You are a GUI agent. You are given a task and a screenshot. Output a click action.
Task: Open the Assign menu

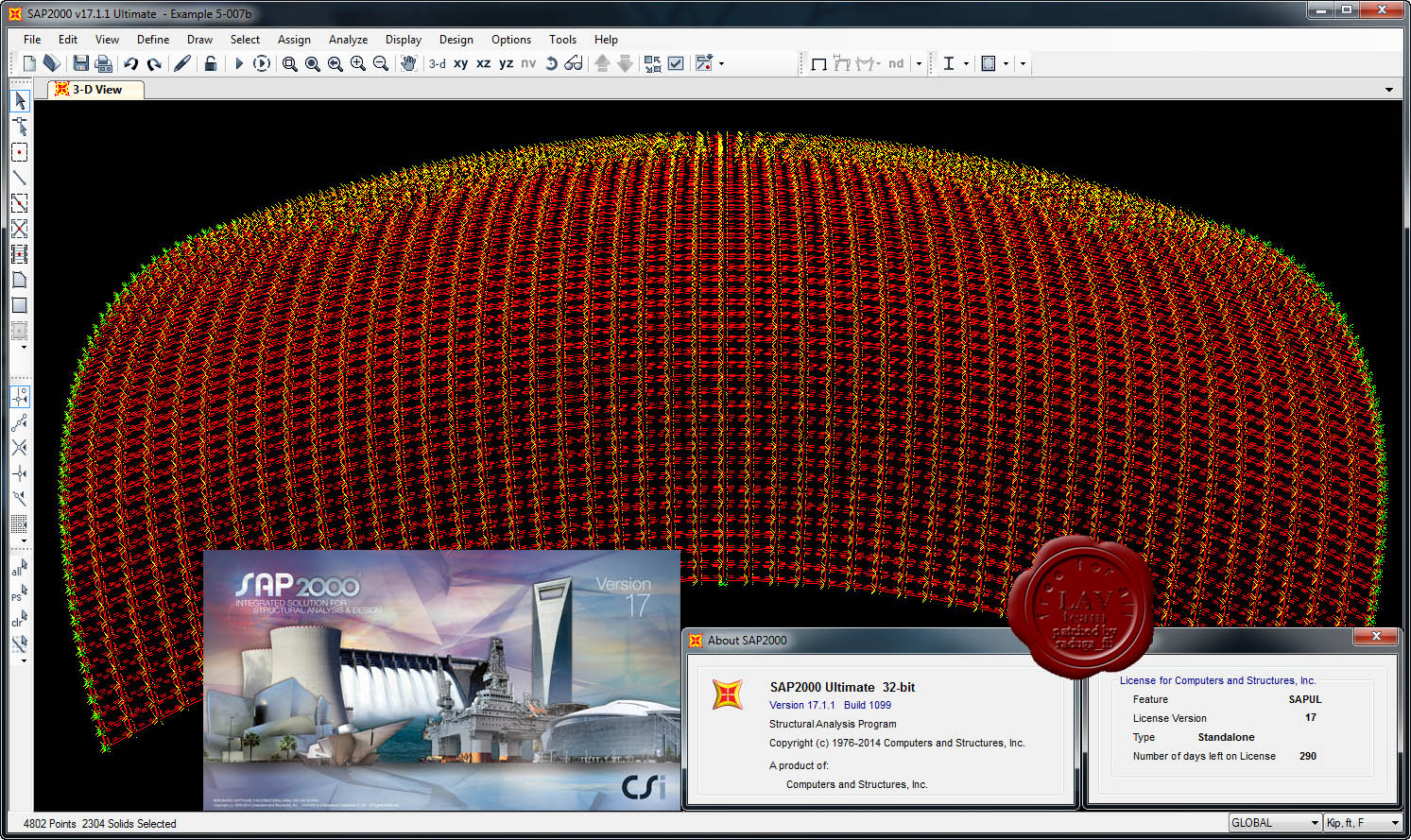coord(294,40)
